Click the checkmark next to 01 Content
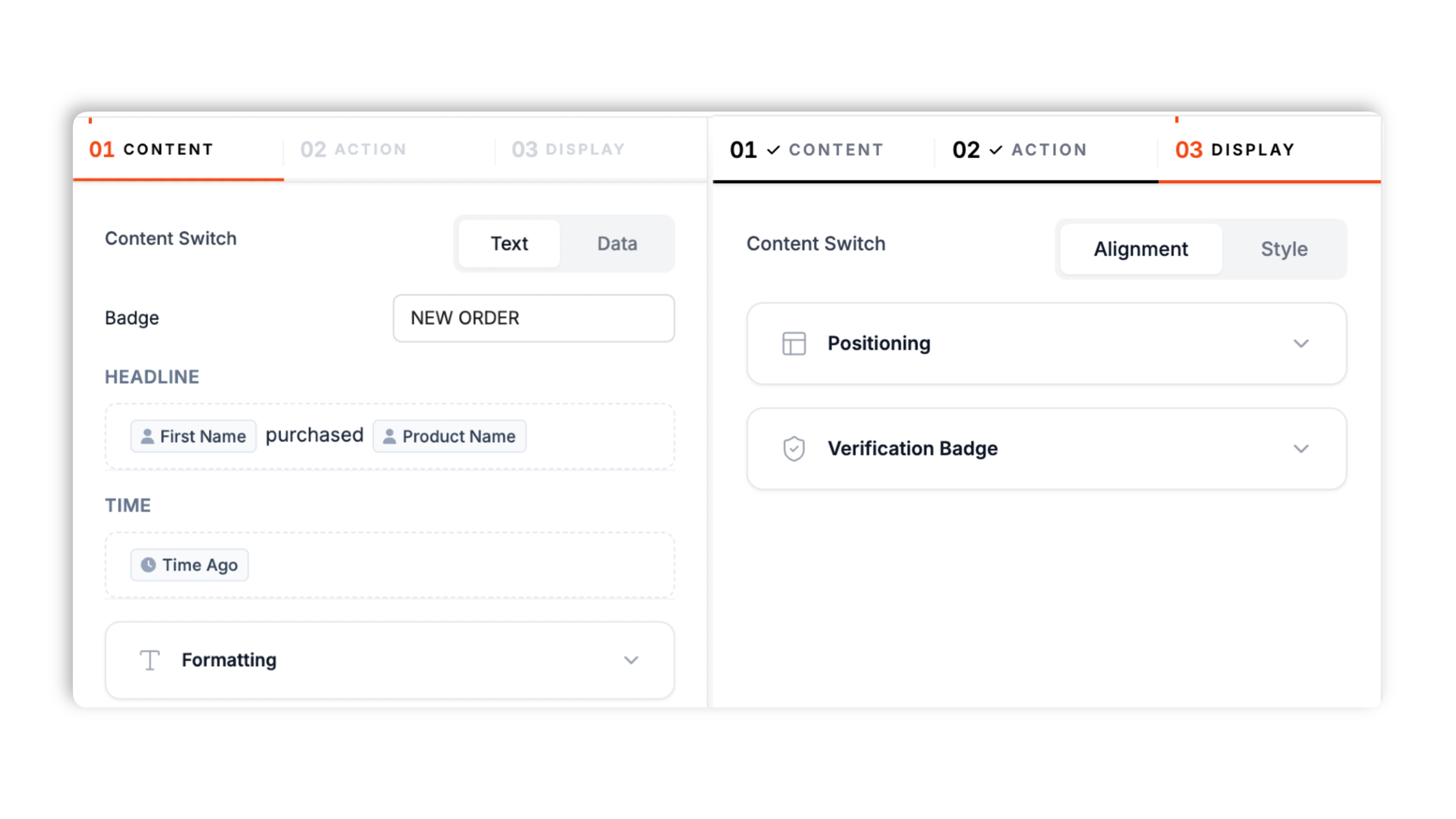This screenshot has width=1456, height=819. pos(773,150)
